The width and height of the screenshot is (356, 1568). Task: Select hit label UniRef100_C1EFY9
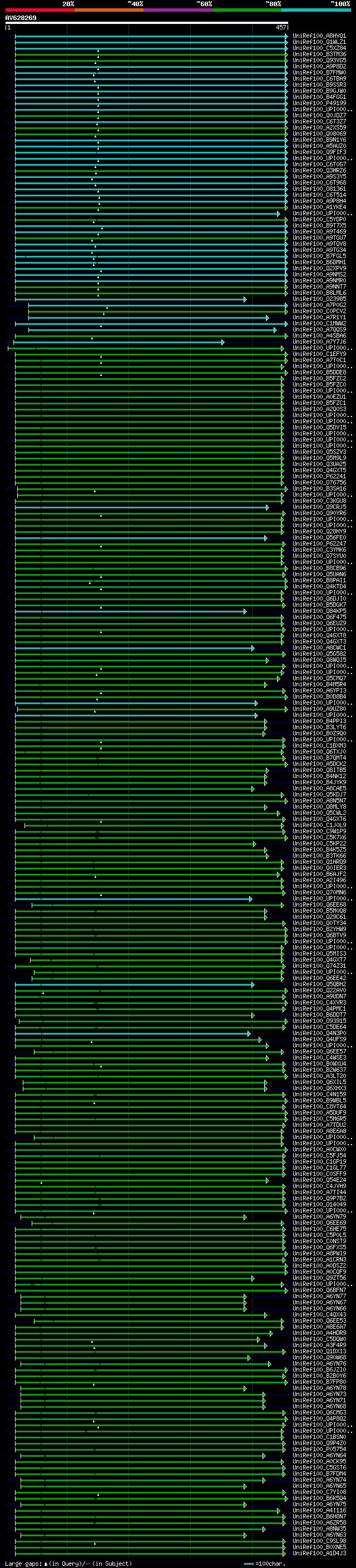point(319,354)
